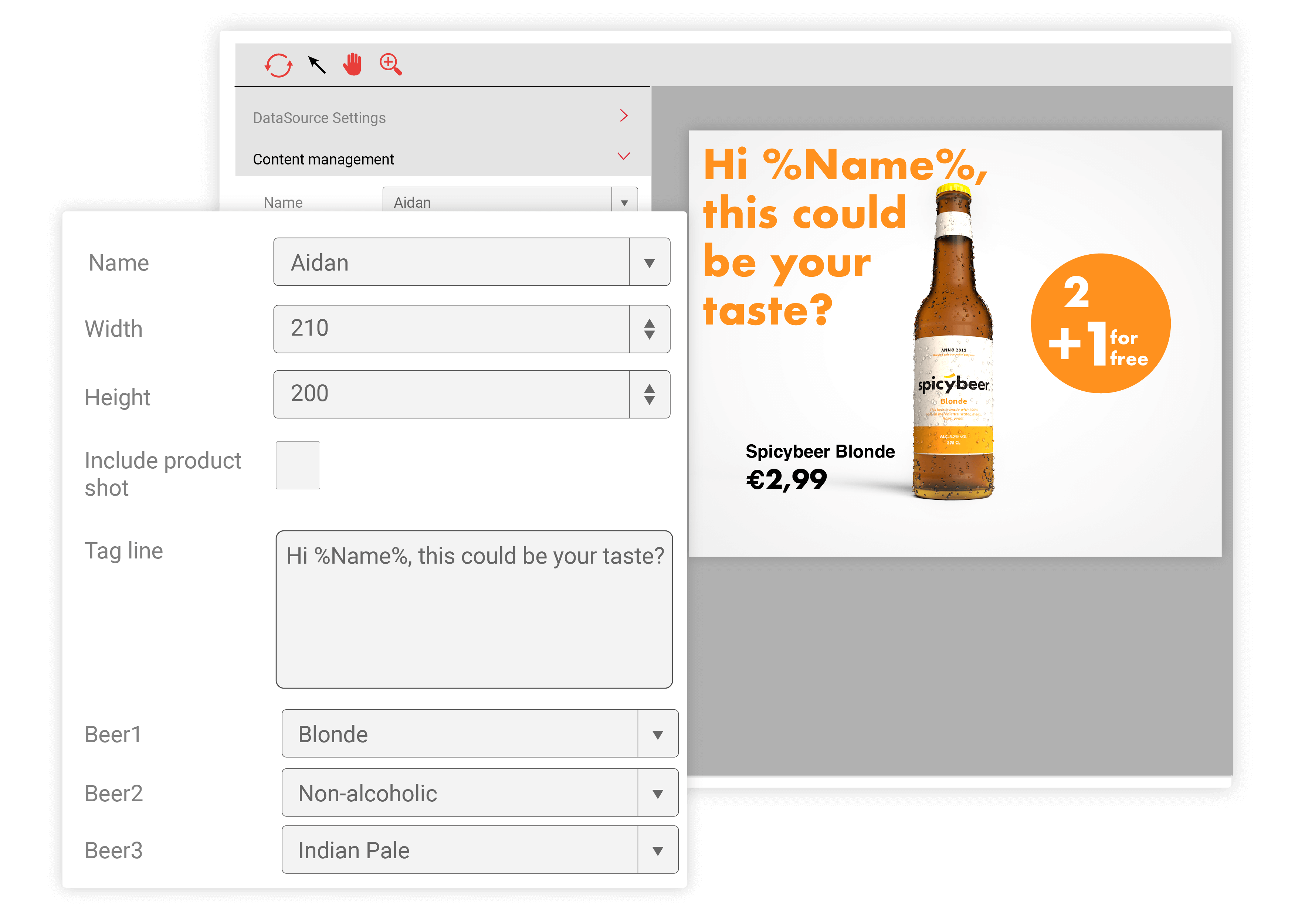Screen dimensions: 1305x924
Task: Click the spicybeer bottle in the ad preview
Action: pyautogui.click(x=954, y=342)
